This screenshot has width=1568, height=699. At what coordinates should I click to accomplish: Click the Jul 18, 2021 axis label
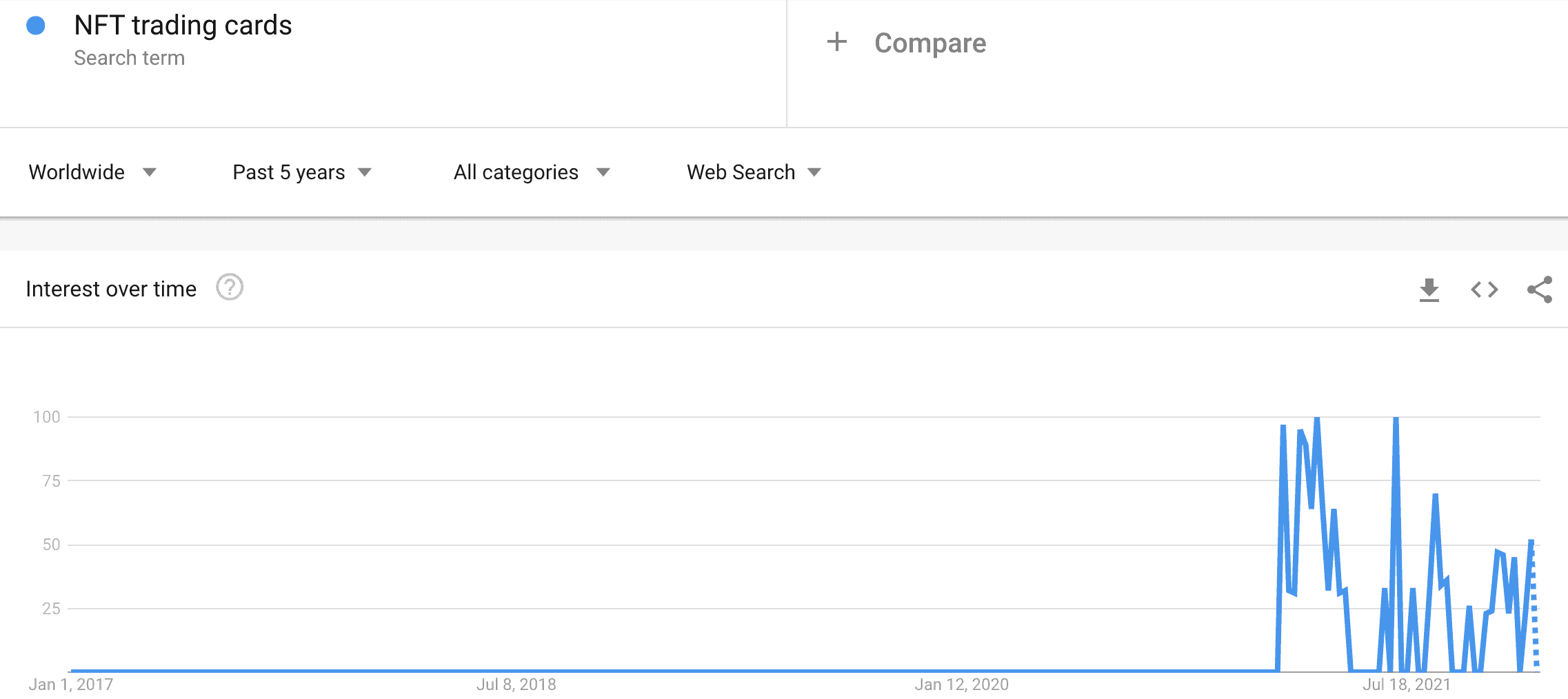point(1406,685)
